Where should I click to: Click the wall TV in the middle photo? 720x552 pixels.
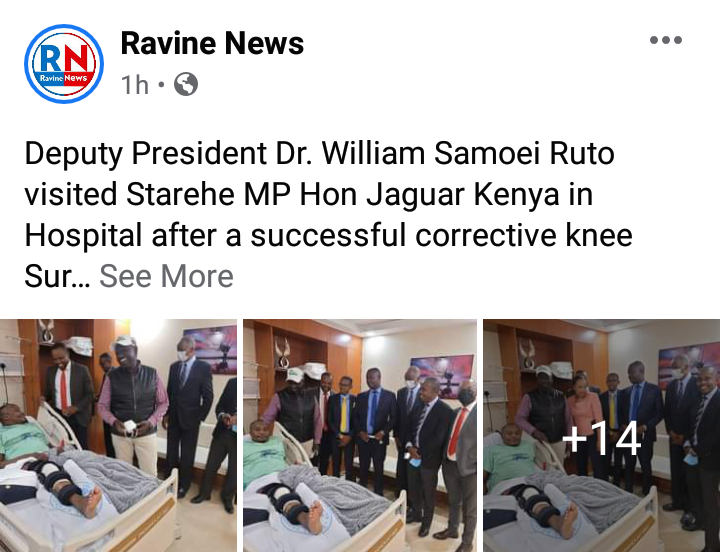(x=442, y=373)
